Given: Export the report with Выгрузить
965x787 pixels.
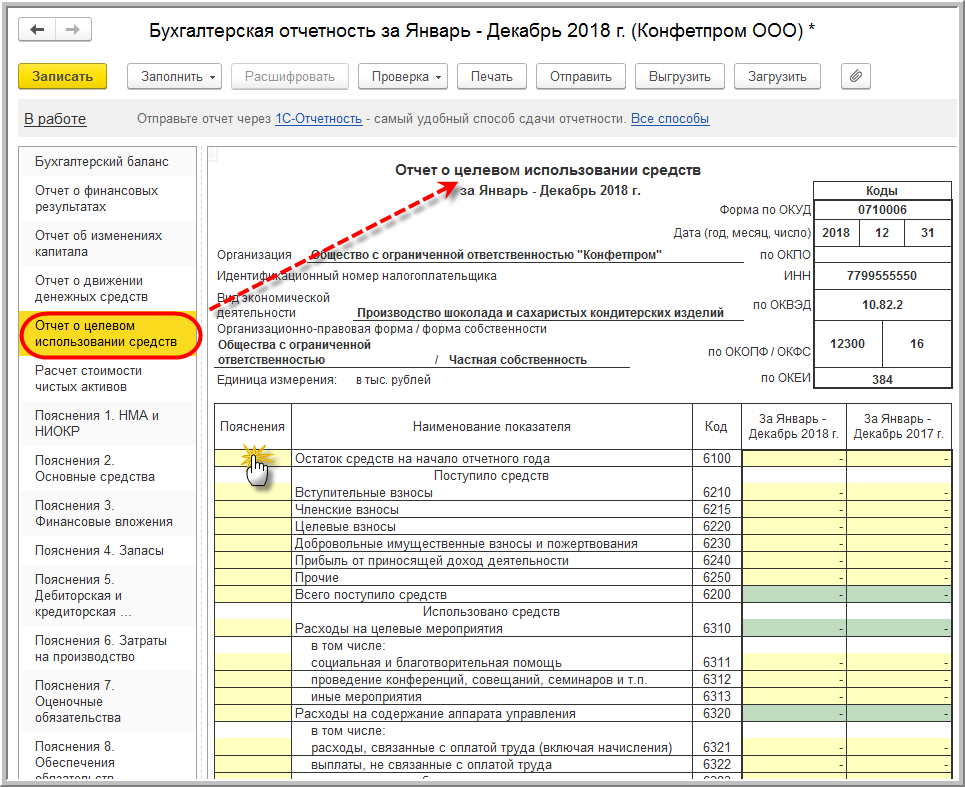Looking at the screenshot, I should 679,76.
